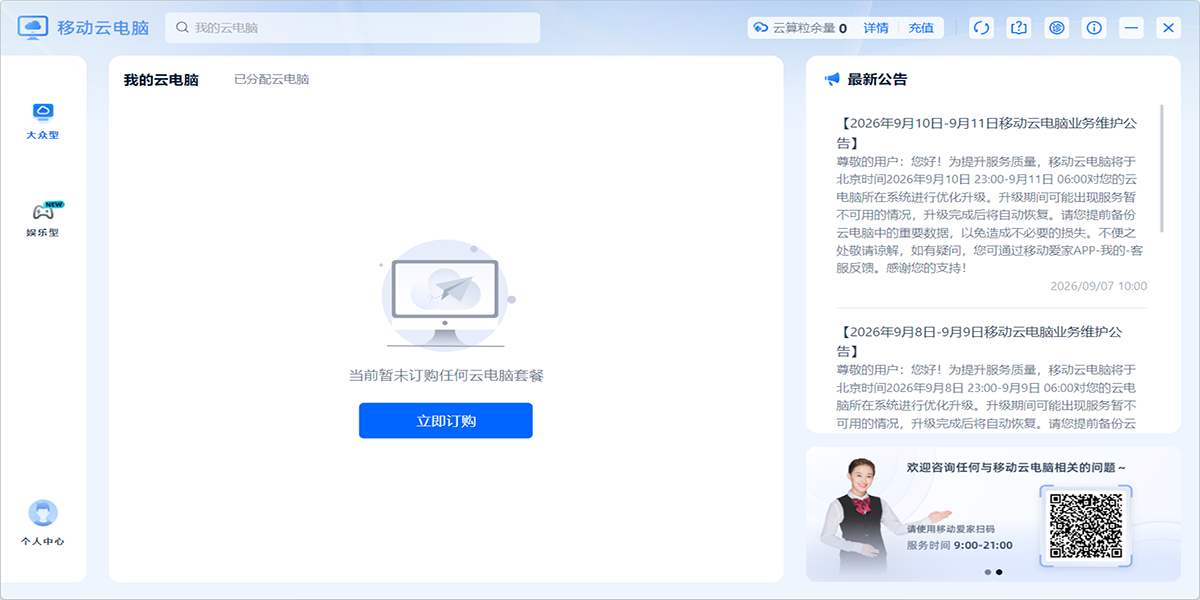
Task: Switch to 已分配云电脑 tab
Action: pyautogui.click(x=271, y=79)
